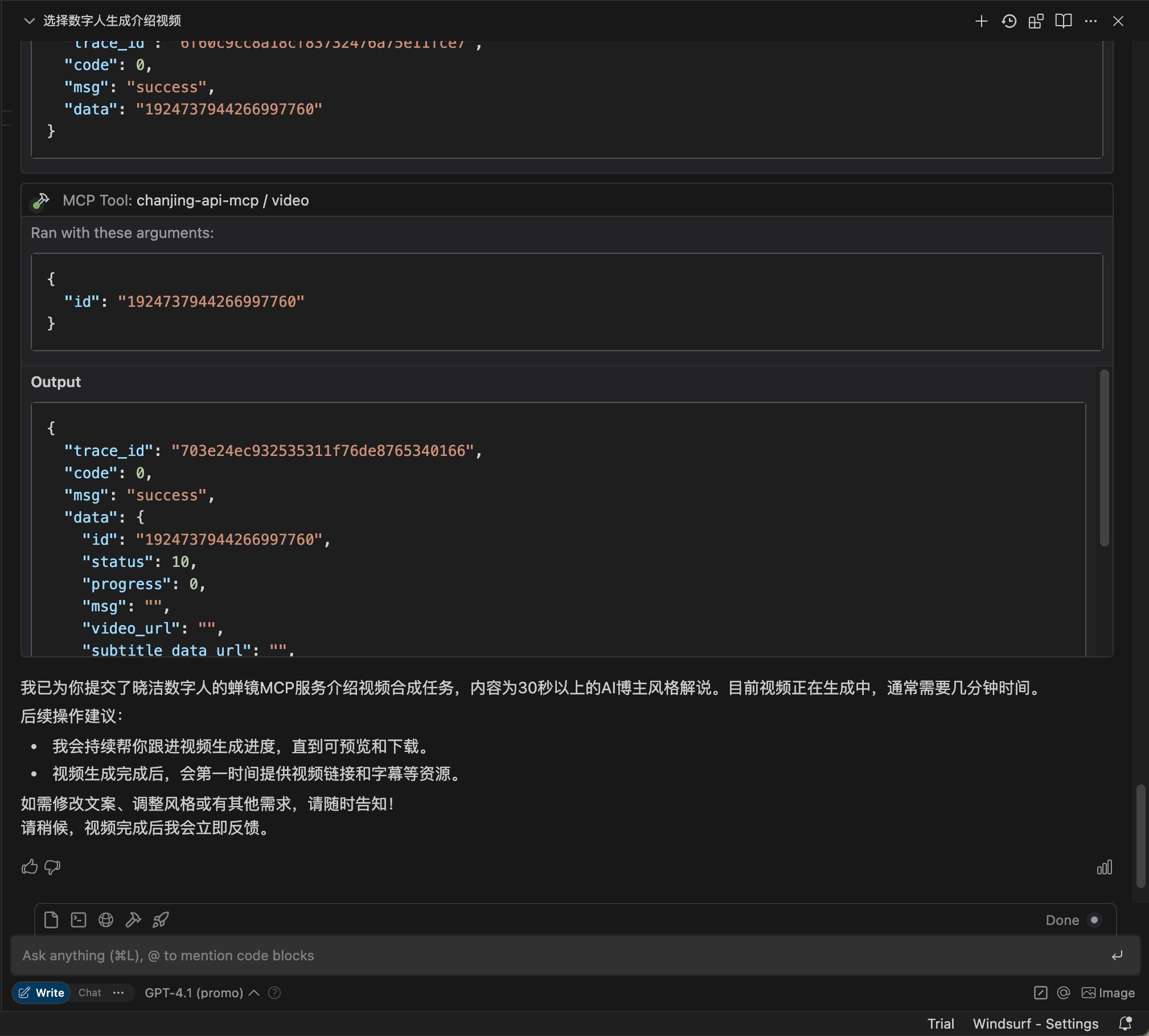
Task: Open the plugins/MCP blocks icon
Action: point(1036,21)
